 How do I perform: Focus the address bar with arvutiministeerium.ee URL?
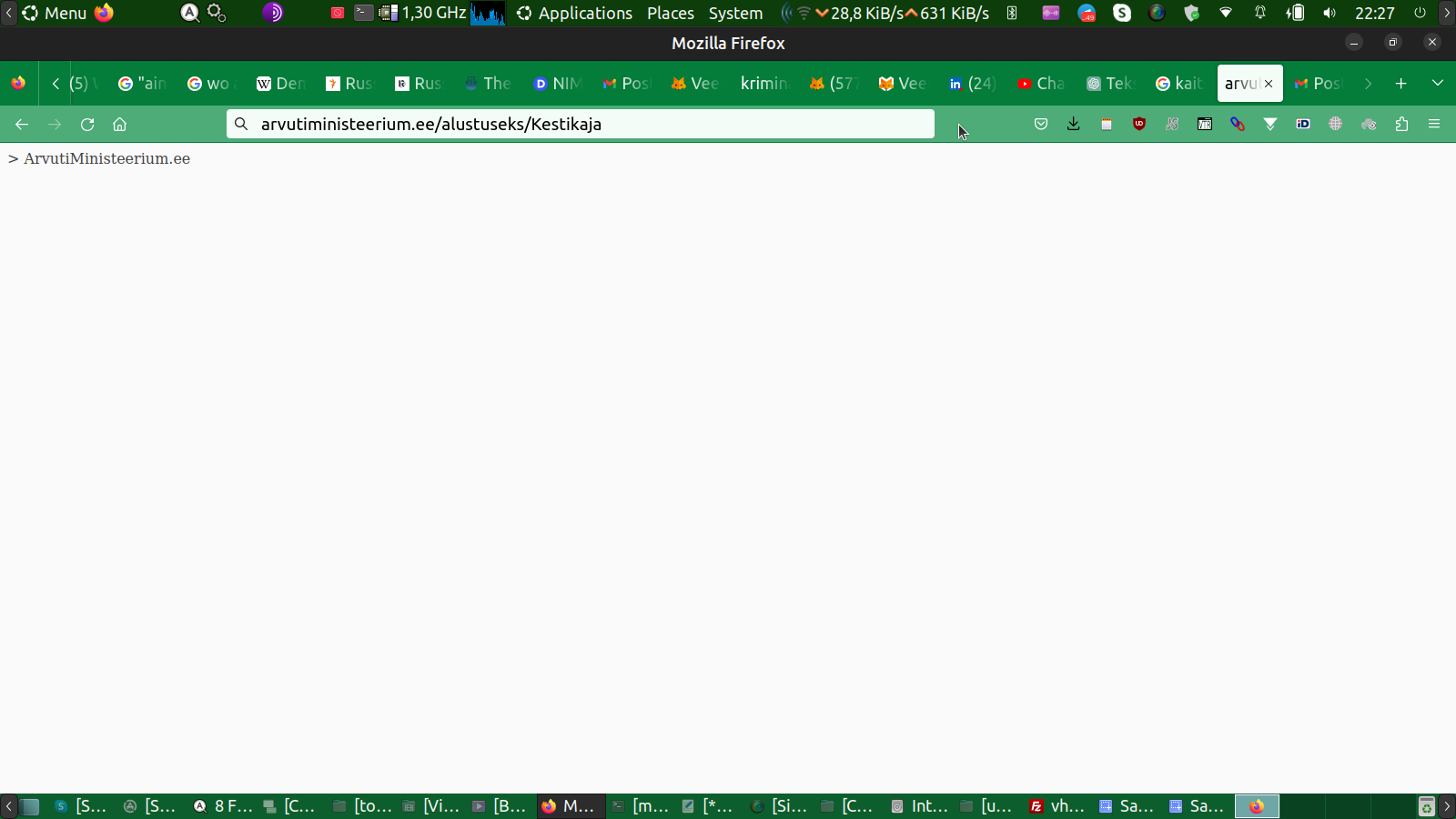[581, 125]
